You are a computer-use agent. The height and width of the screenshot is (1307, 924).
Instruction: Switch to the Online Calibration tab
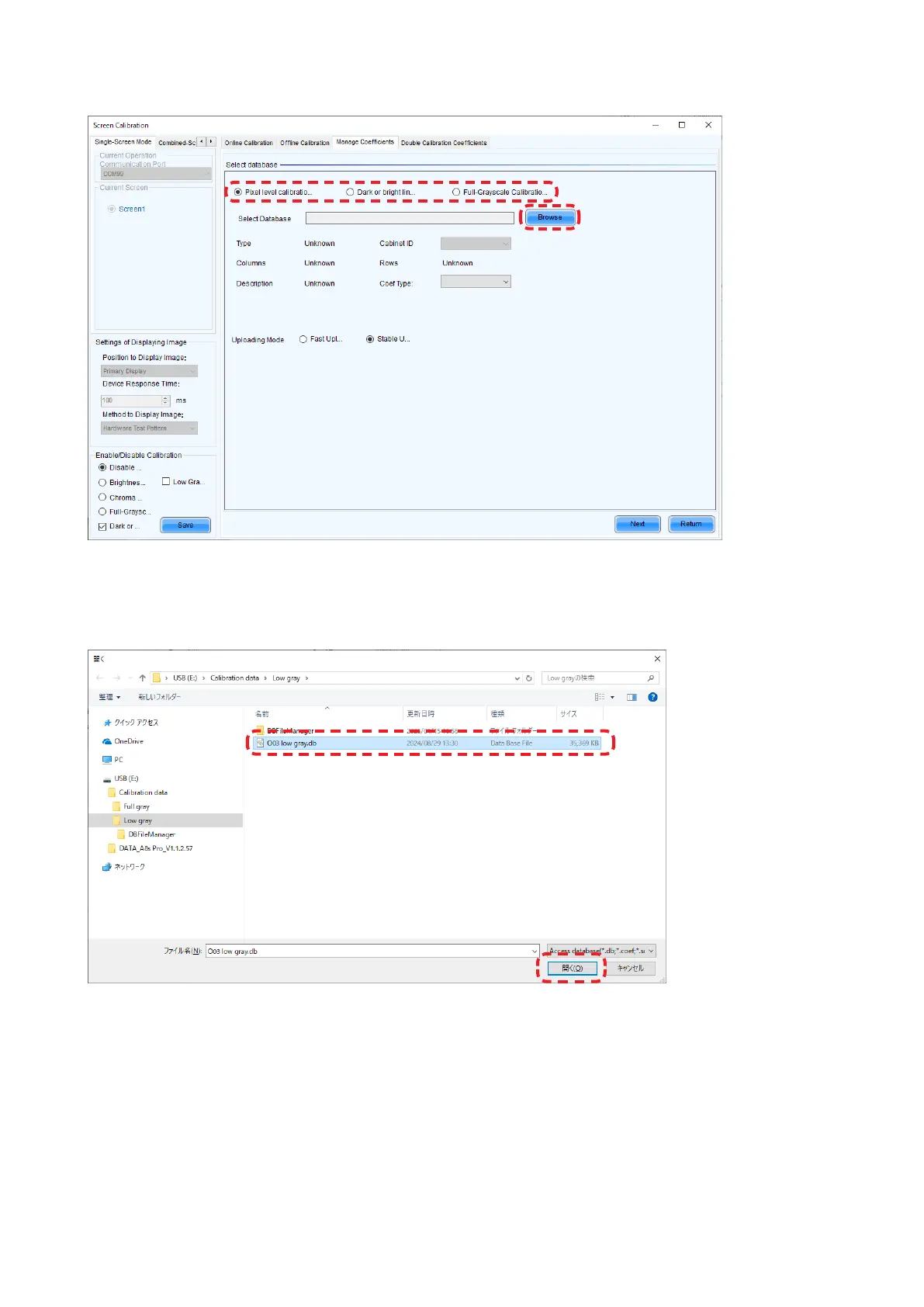tap(248, 143)
